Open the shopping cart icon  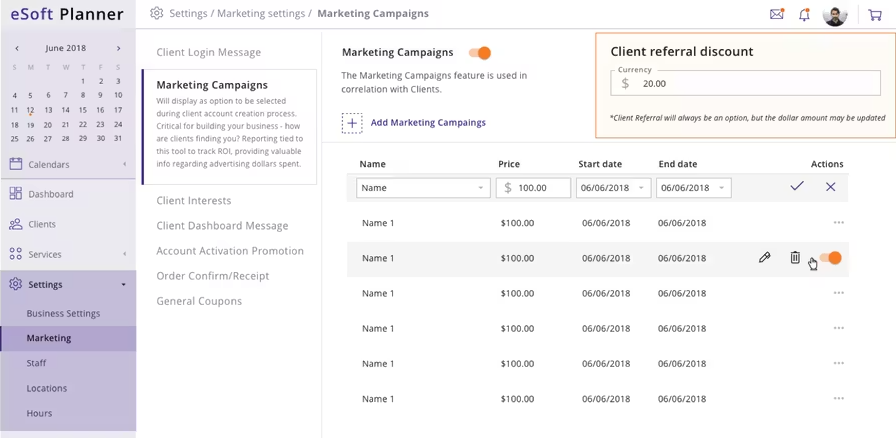(875, 14)
